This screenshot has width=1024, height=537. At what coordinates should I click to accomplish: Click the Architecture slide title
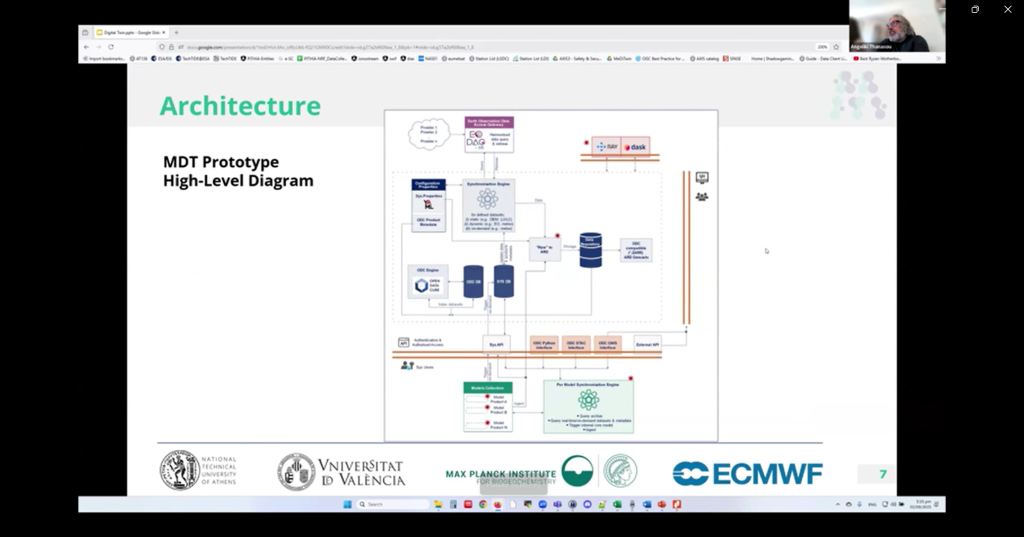coord(240,106)
